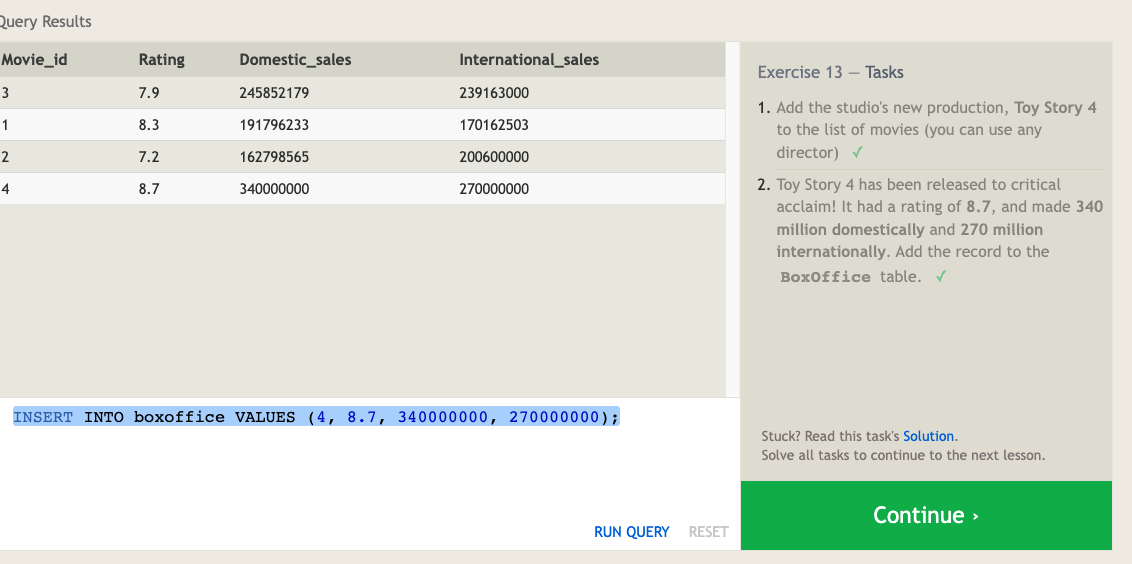This screenshot has width=1132, height=564.
Task: Click the RESET button
Action: pyautogui.click(x=708, y=532)
